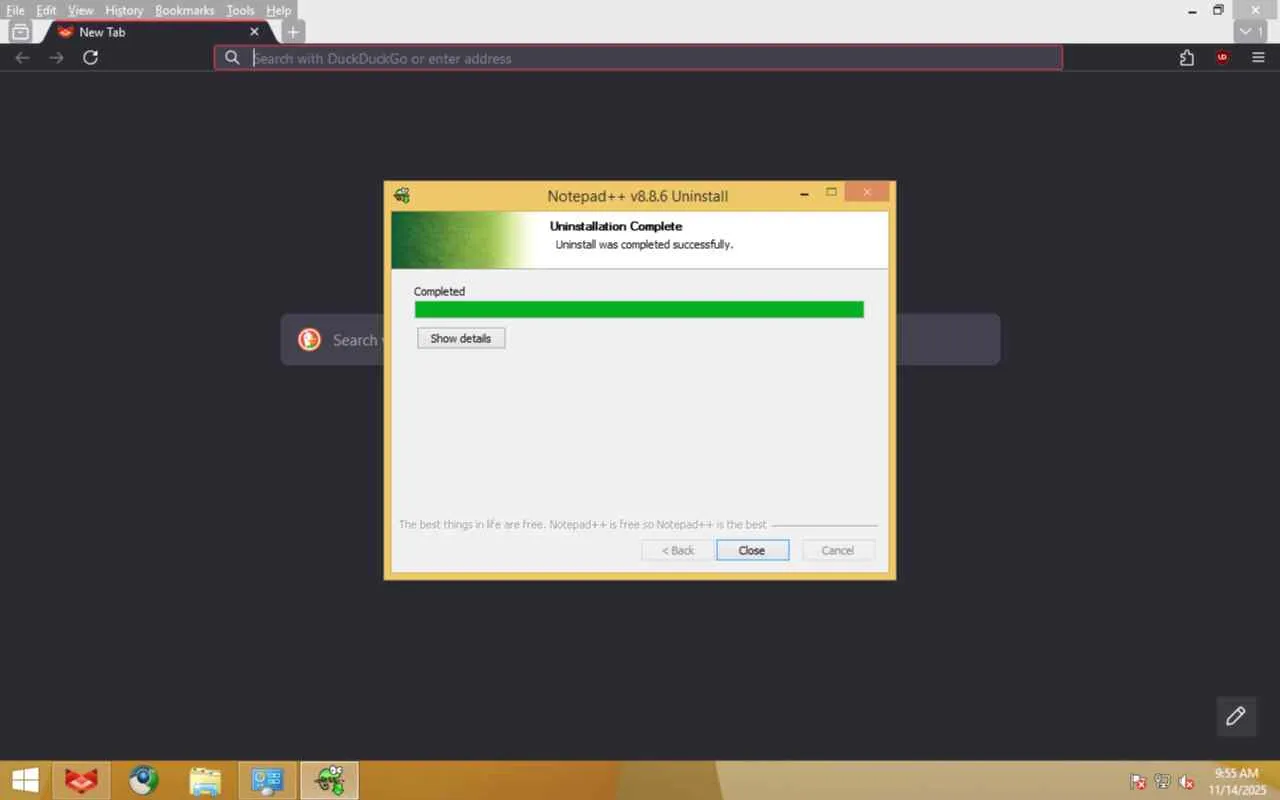Viewport: 1280px width, 800px height.
Task: Click the "Uninstallation Complete" heading
Action: [616, 226]
